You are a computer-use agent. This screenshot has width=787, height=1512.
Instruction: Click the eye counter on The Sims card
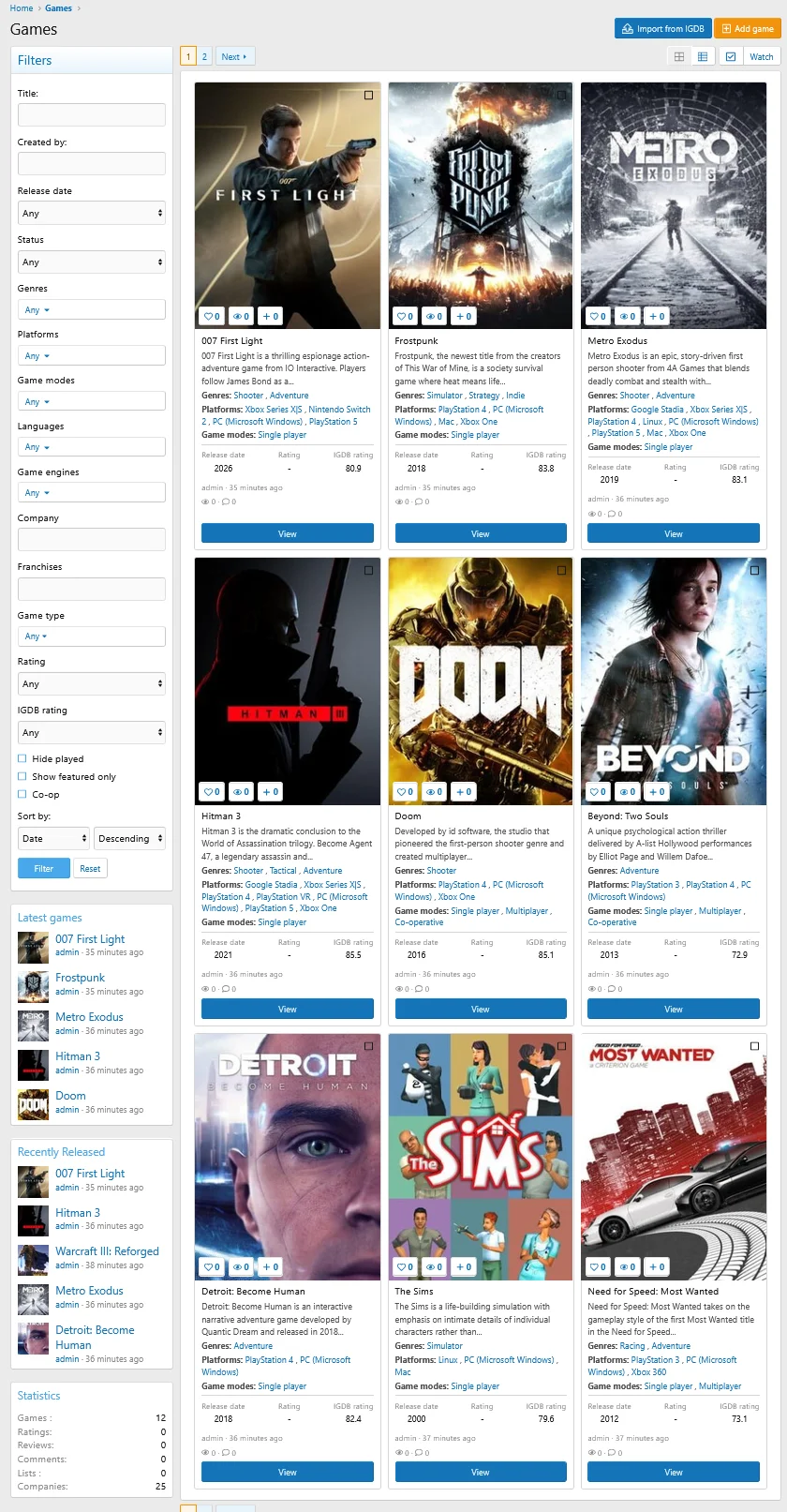point(434,1266)
